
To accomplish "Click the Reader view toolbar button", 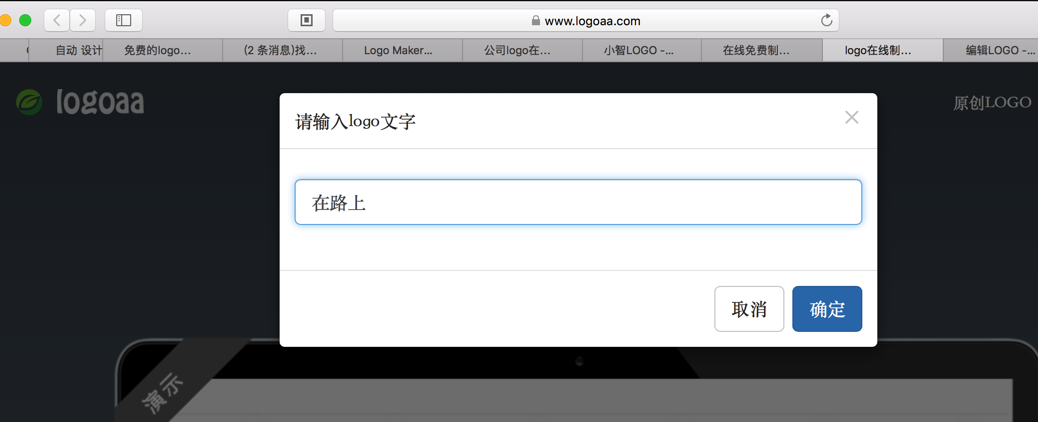I will (307, 21).
